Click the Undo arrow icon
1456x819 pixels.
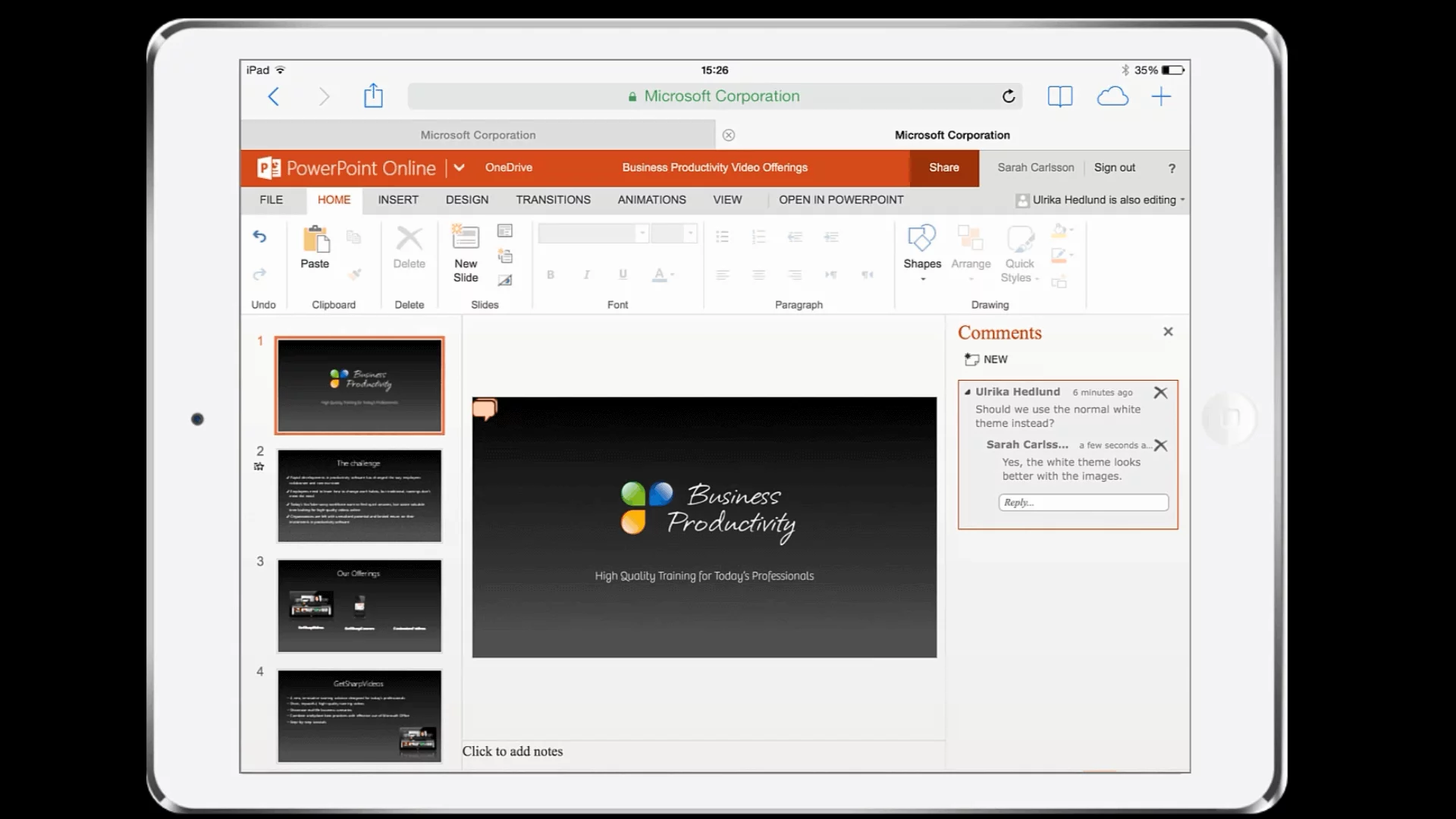(x=259, y=237)
